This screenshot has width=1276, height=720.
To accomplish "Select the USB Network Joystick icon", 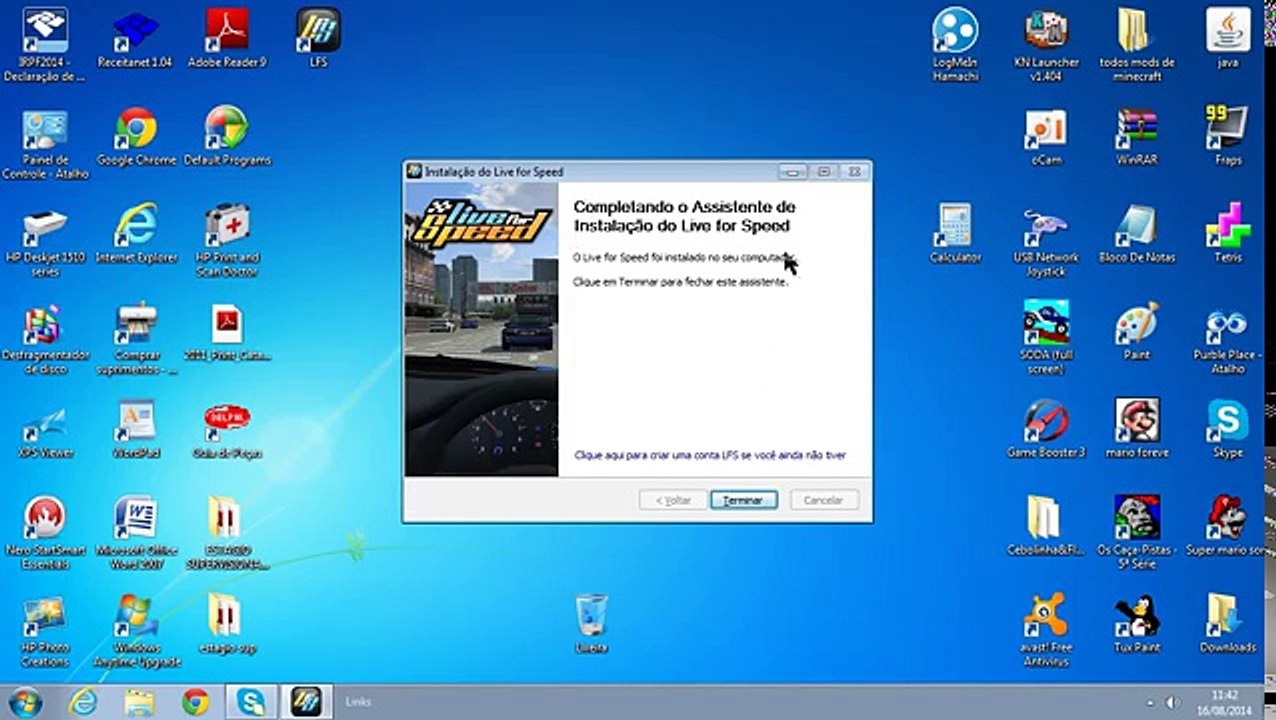I will (1046, 241).
